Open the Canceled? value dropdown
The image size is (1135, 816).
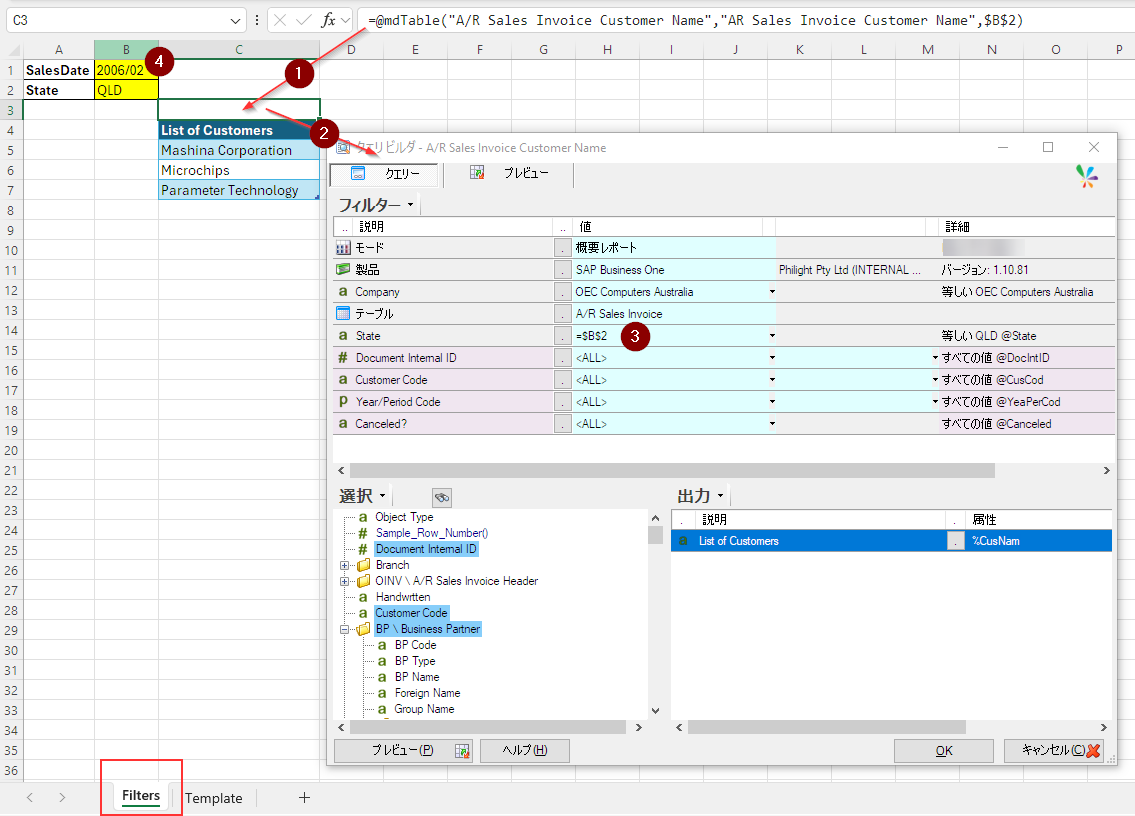pyautogui.click(x=772, y=424)
